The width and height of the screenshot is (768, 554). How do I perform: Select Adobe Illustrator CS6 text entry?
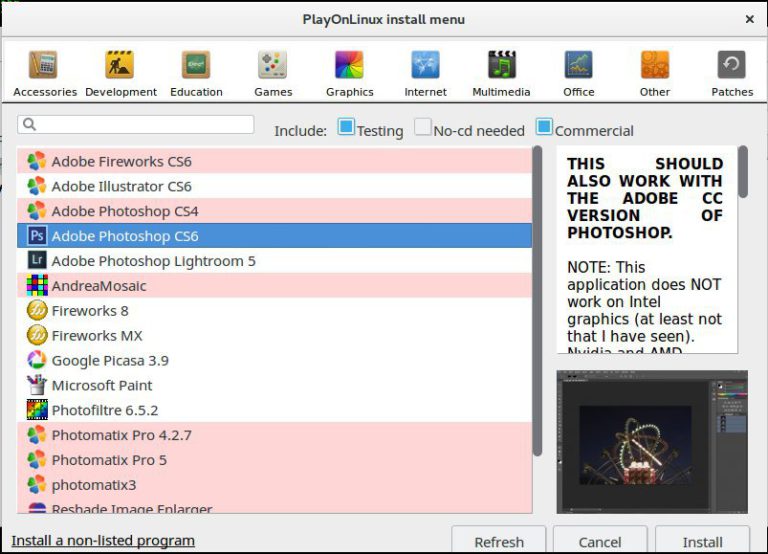coord(121,186)
